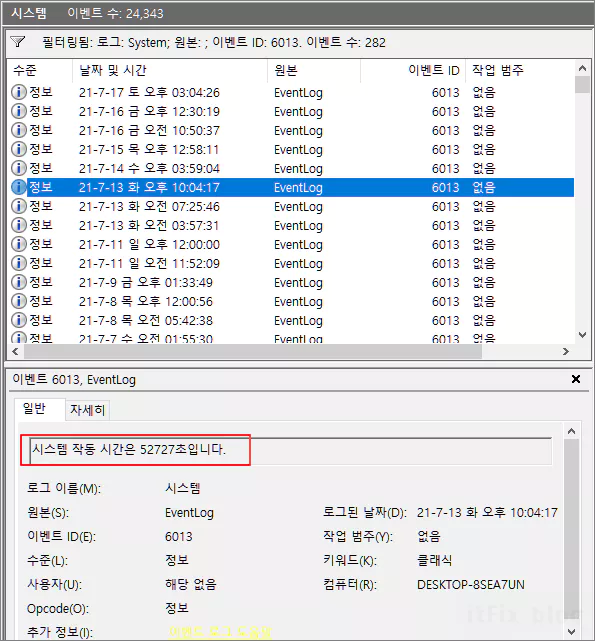Open the 자세히 tab

pyautogui.click(x=88, y=410)
